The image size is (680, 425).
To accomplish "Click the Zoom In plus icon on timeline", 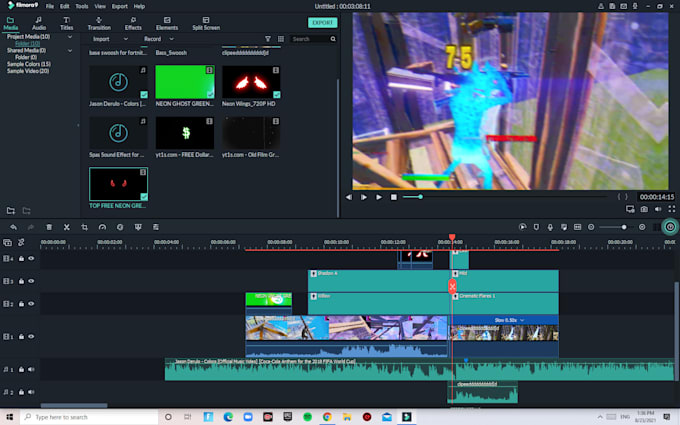I will click(x=642, y=227).
